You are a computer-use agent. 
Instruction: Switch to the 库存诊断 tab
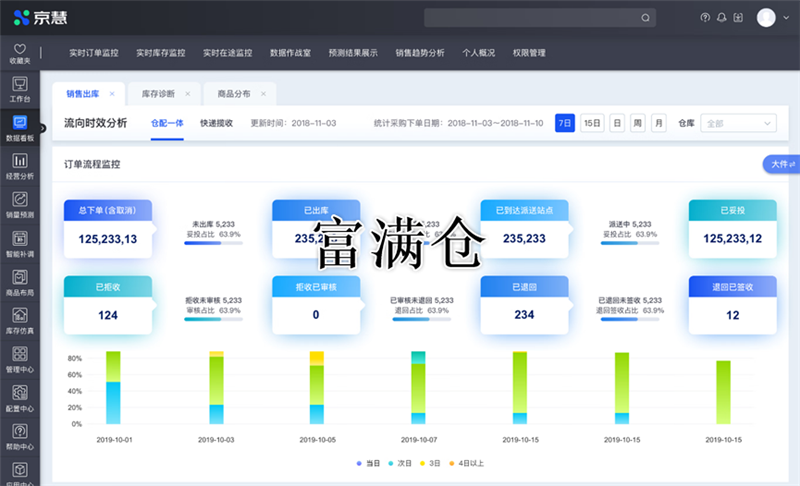click(x=158, y=94)
